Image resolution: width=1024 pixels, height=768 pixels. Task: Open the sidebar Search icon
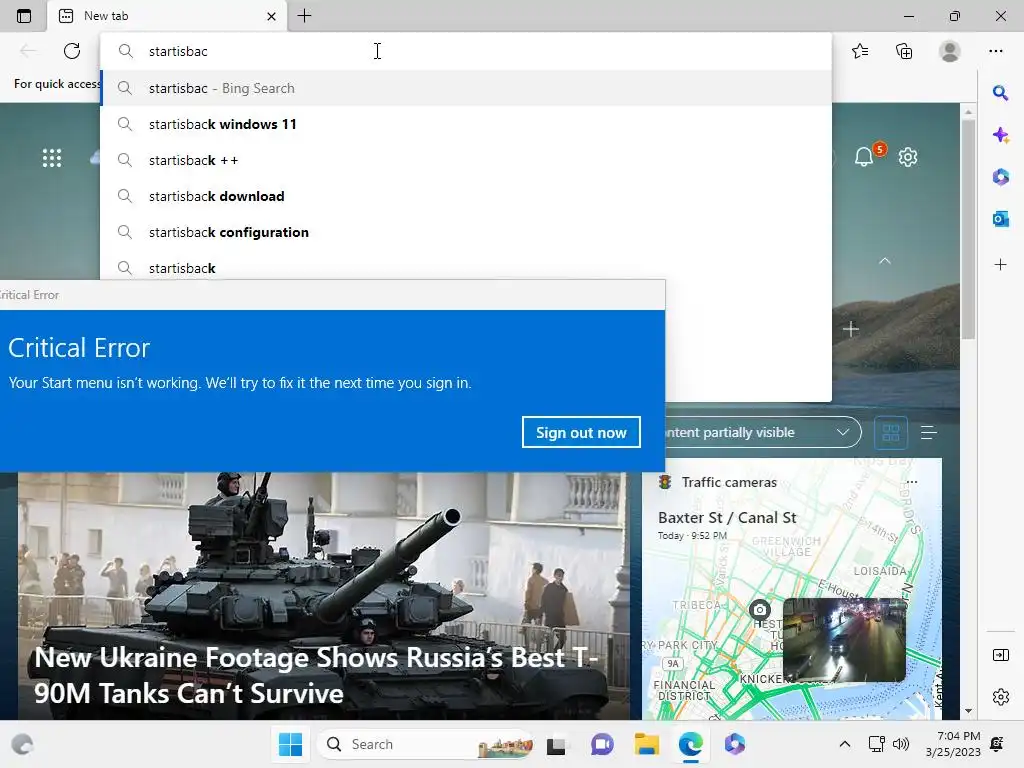click(1000, 93)
